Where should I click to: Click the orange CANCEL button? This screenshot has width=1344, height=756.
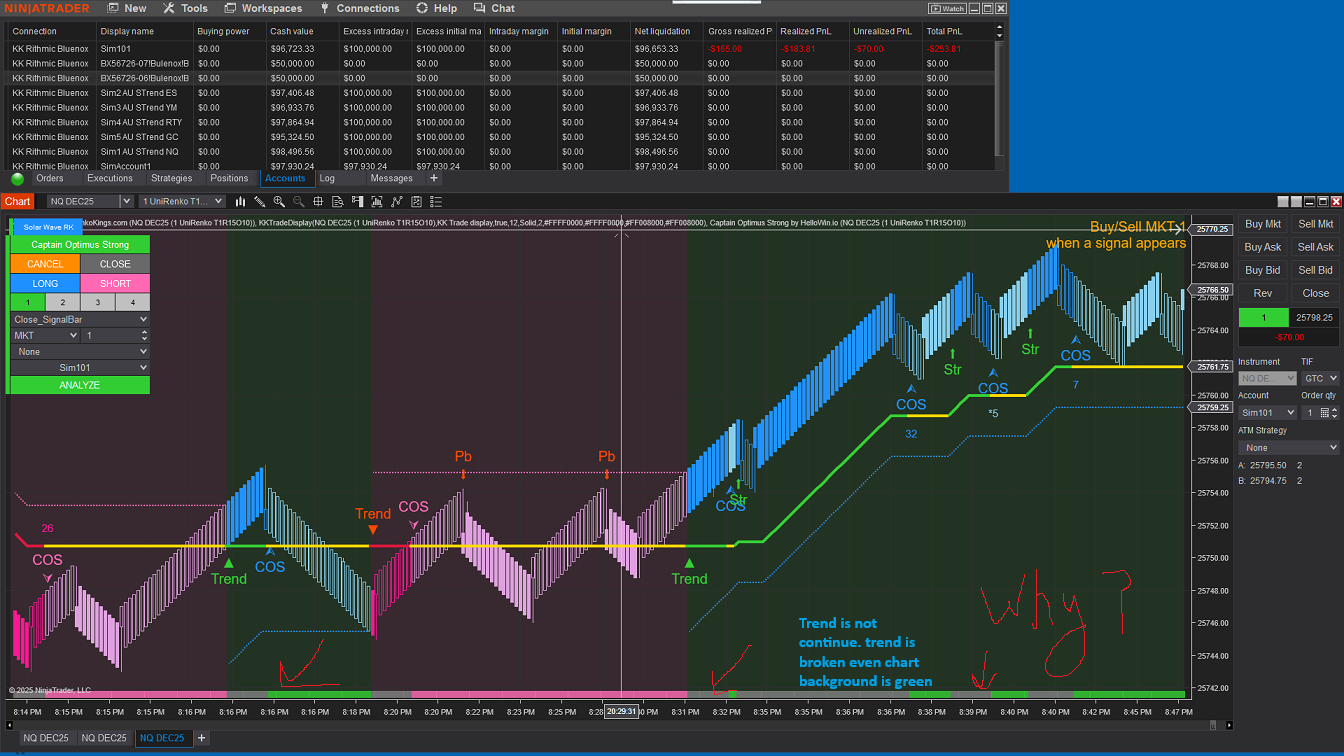[x=45, y=264]
